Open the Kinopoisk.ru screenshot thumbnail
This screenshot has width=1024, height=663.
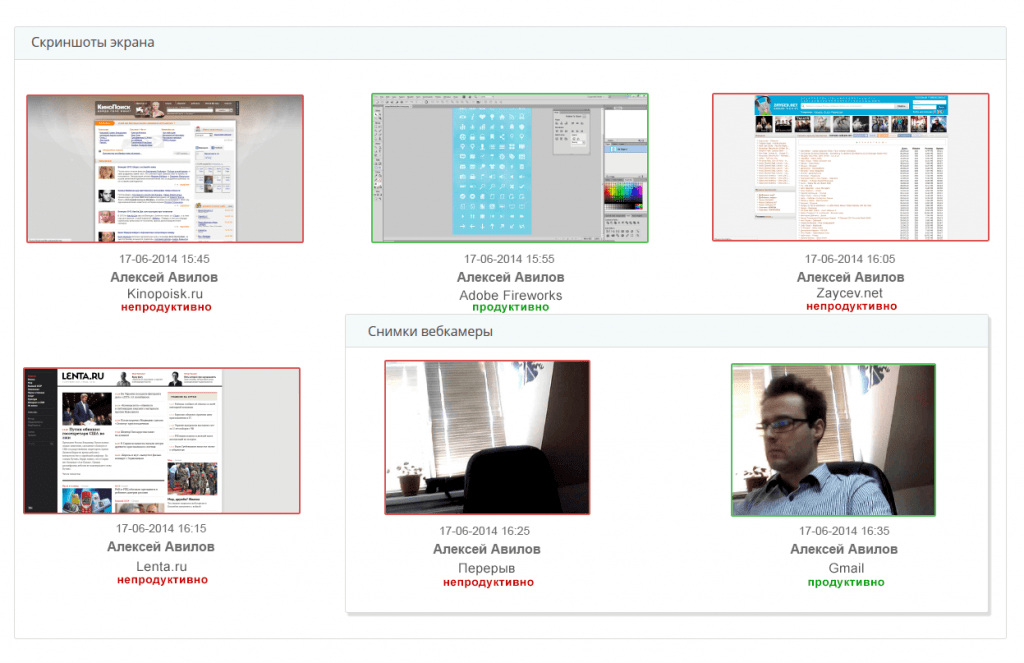point(165,168)
